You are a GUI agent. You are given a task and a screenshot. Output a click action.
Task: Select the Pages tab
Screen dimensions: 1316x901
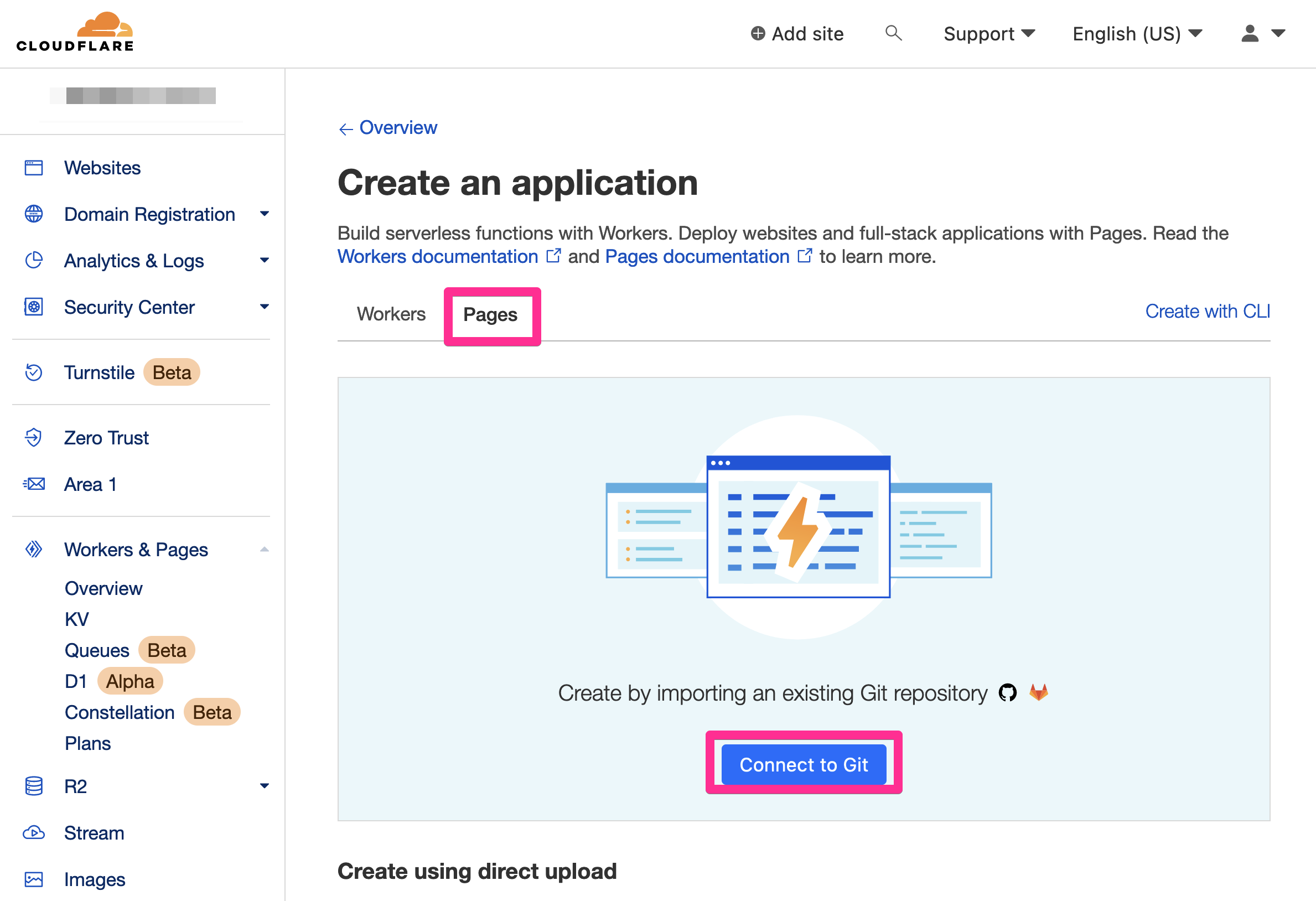pyautogui.click(x=490, y=315)
